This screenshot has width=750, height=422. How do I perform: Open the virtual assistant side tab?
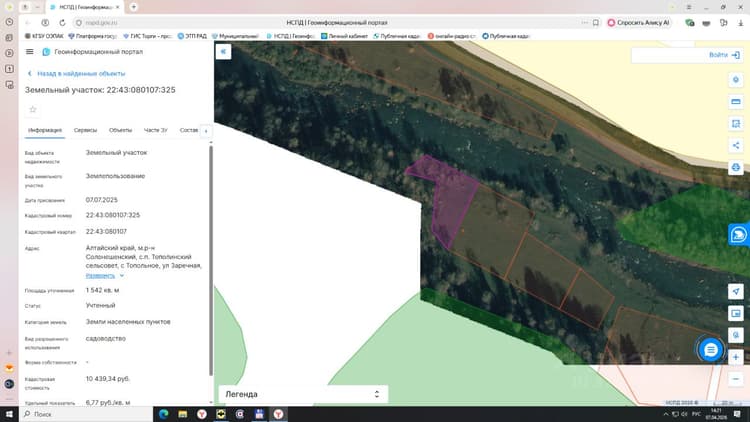pyautogui.click(x=739, y=234)
